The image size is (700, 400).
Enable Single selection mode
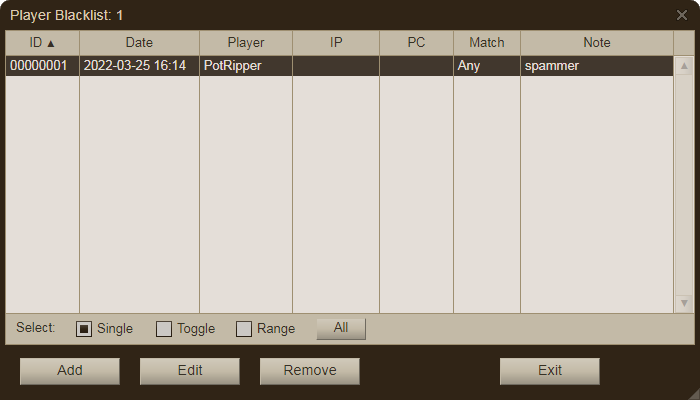point(85,329)
